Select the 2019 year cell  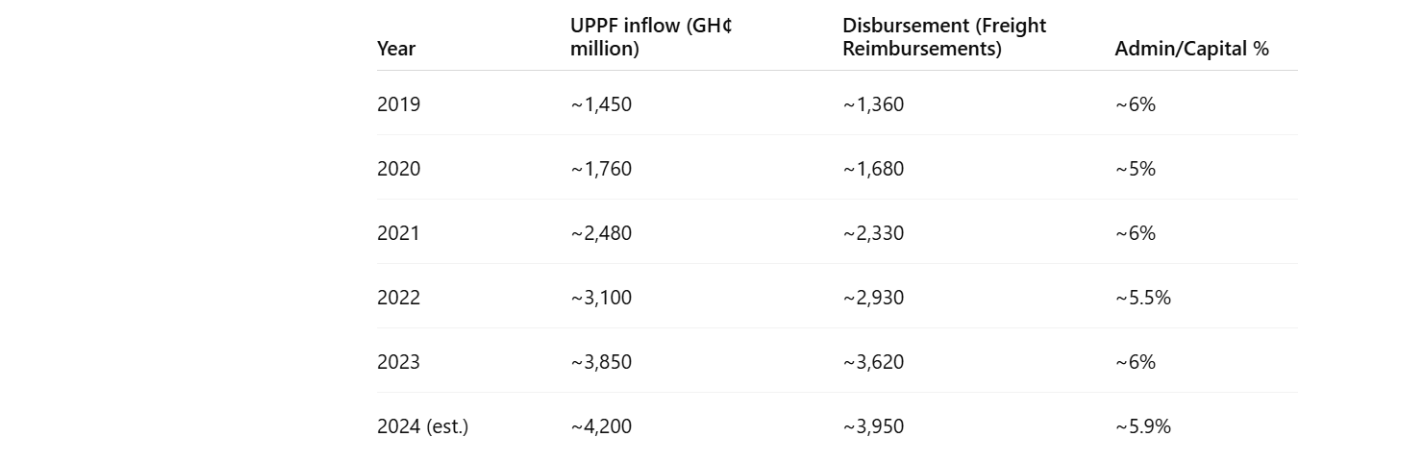(x=398, y=103)
